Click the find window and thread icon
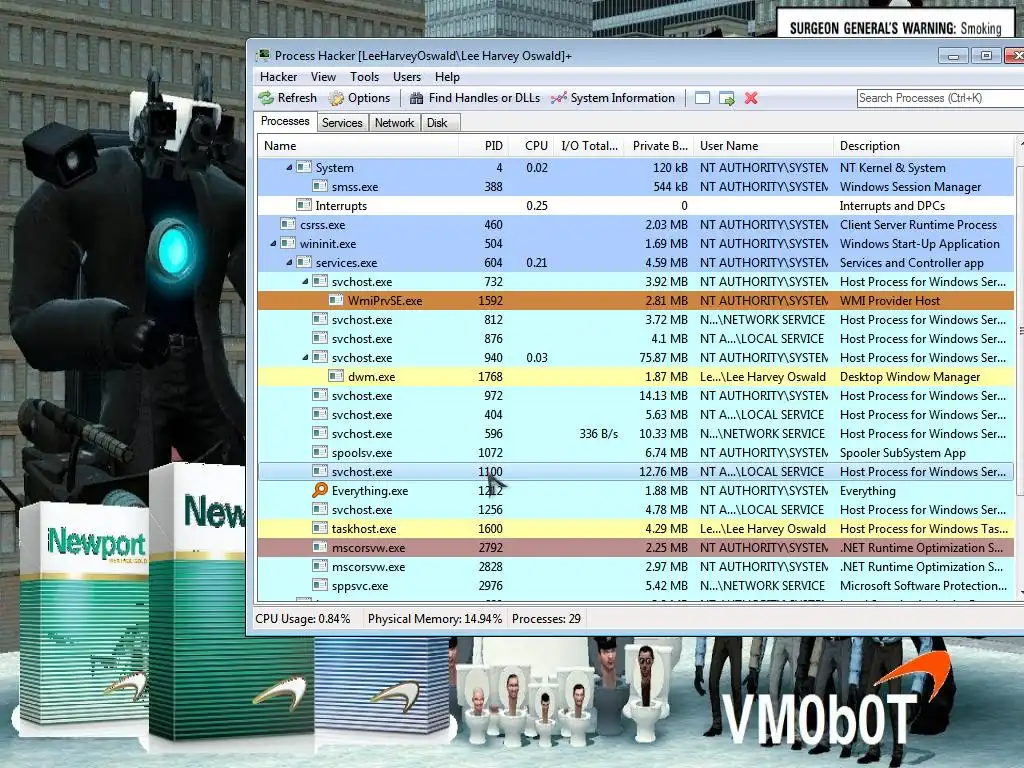Screen dimensions: 1024x768 coord(726,98)
